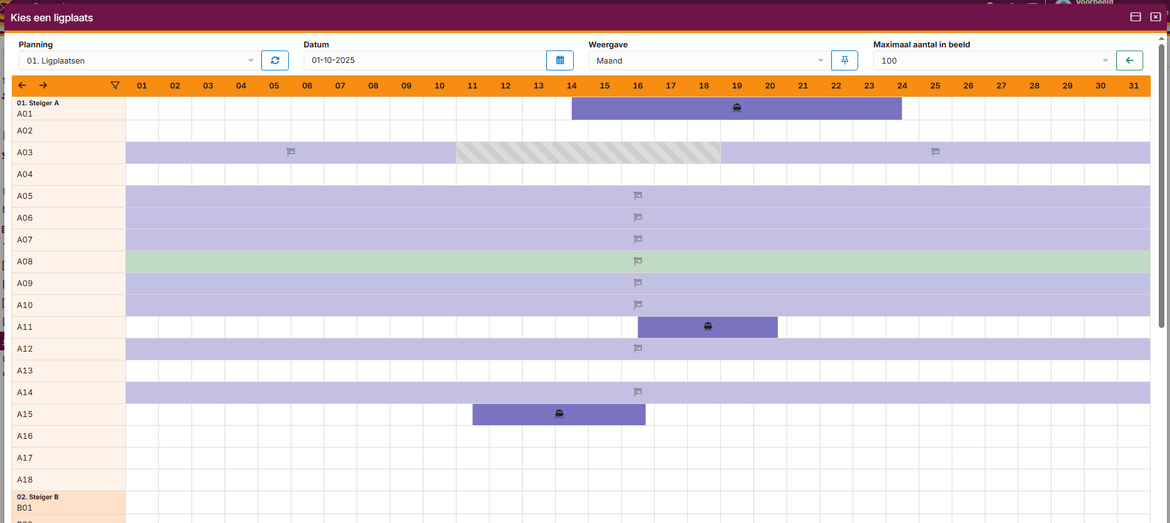Go to previous period with left arrow
Screen dimensions: 1170x523
pos(23,86)
